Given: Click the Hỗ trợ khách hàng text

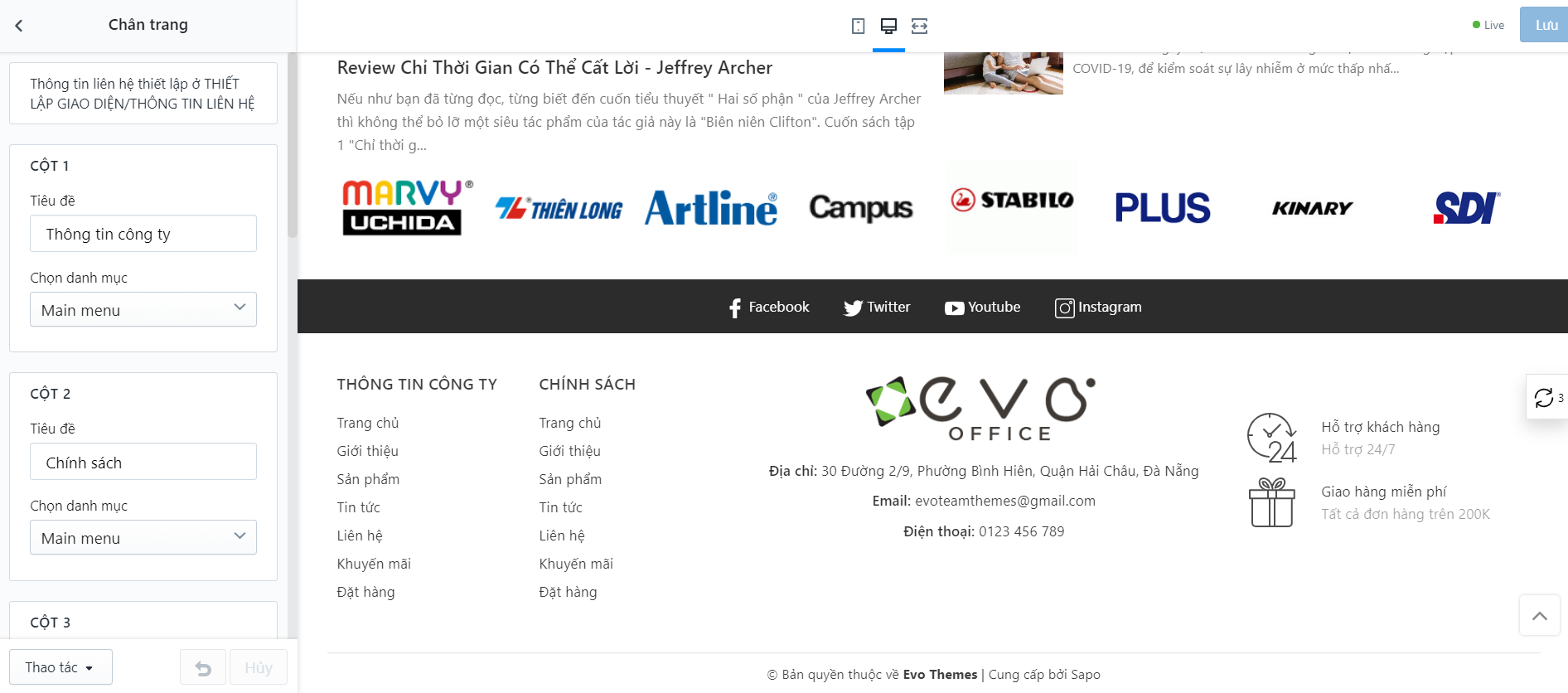Looking at the screenshot, I should coord(1381,427).
